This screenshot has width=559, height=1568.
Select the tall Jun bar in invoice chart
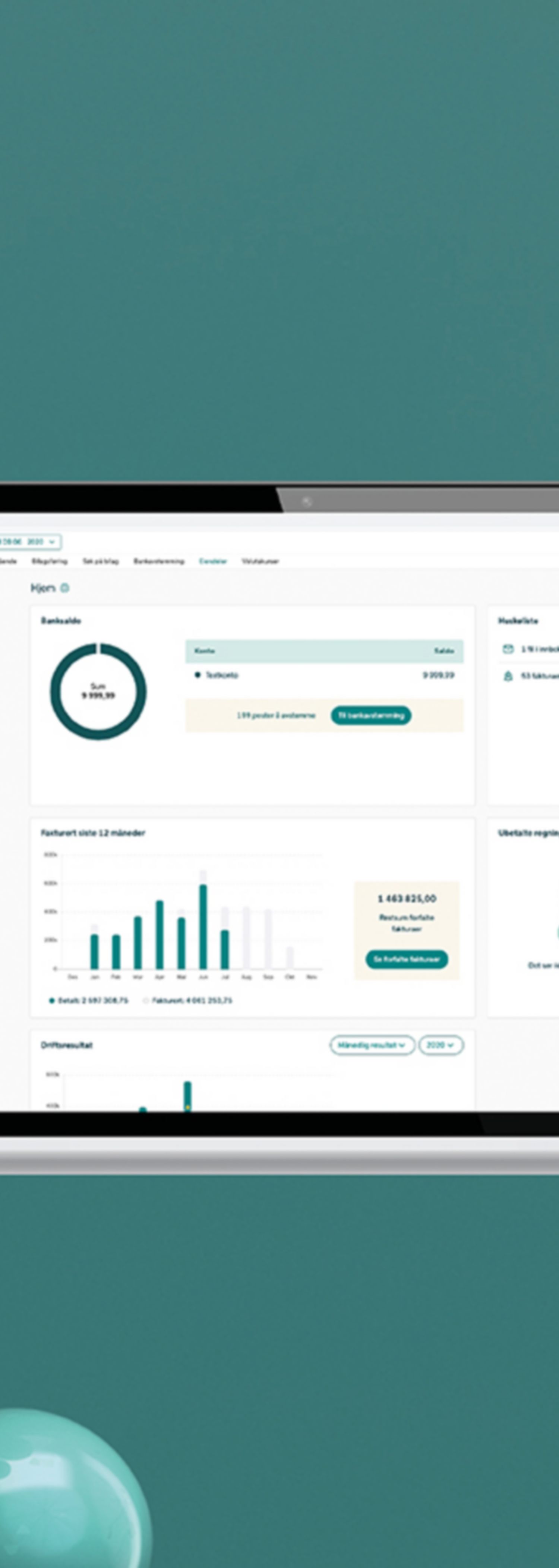[x=203, y=926]
